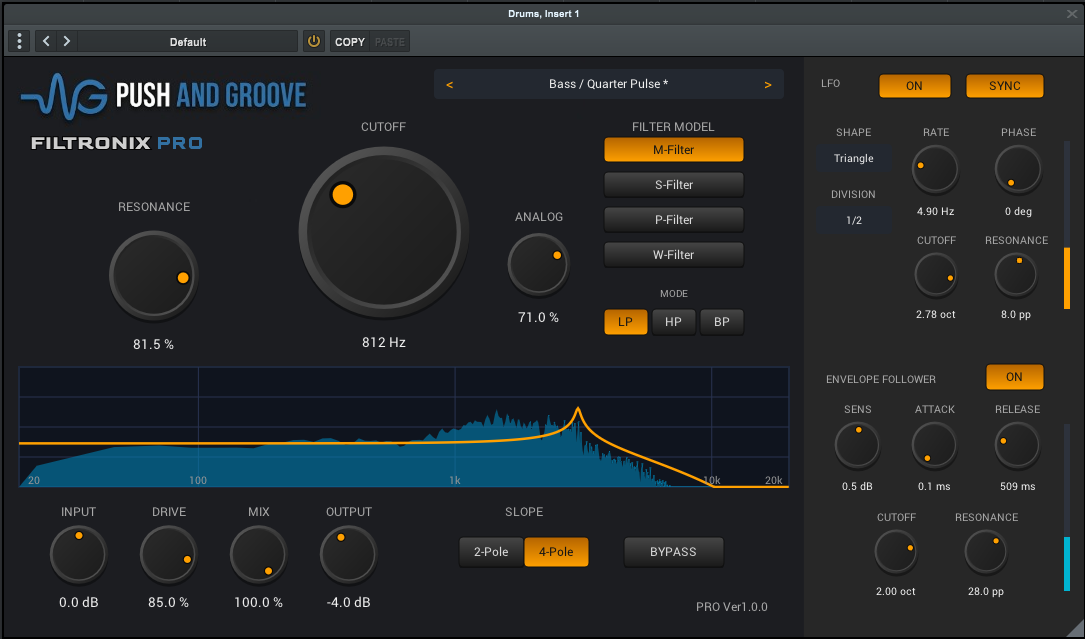This screenshot has width=1085, height=639.
Task: Click the LFO PHASE knob
Action: point(1018,170)
